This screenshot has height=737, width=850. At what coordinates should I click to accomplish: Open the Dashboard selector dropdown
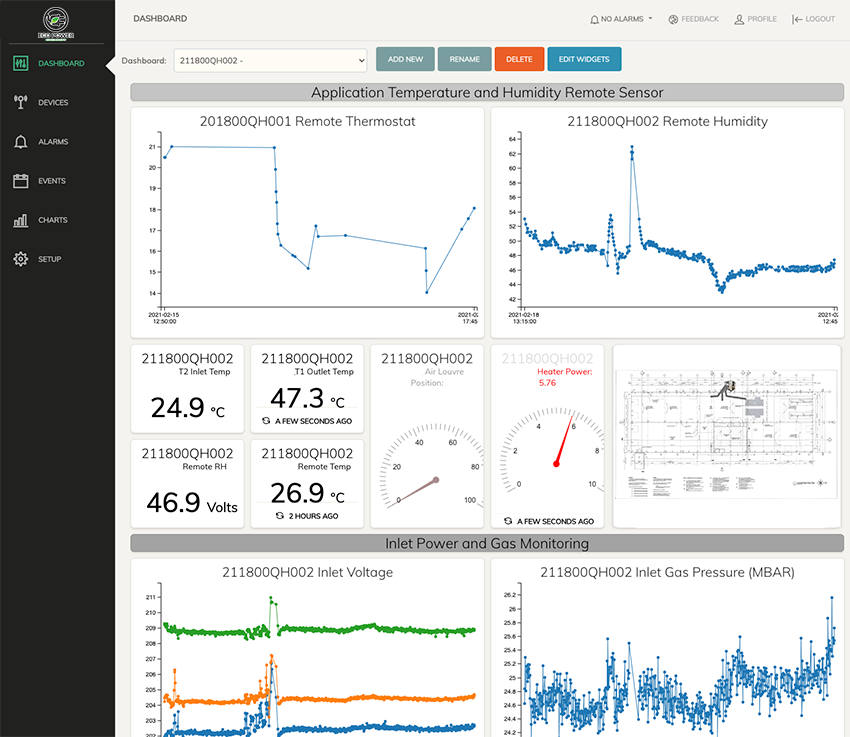pyautogui.click(x=271, y=61)
